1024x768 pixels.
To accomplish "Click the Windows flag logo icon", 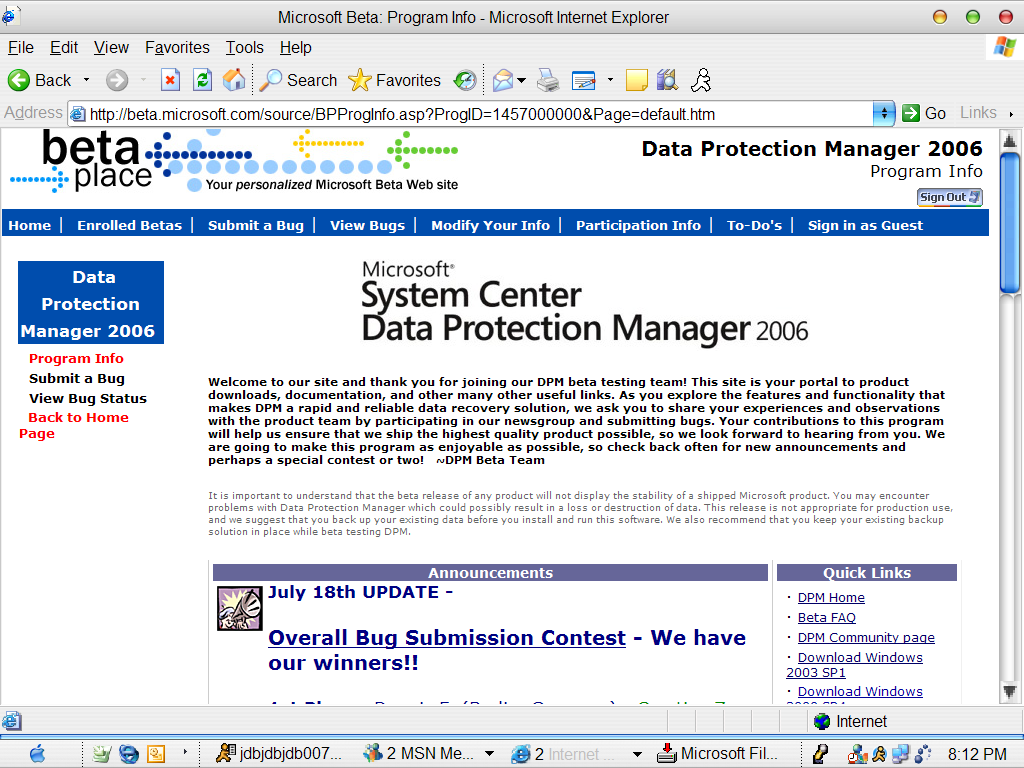I will point(1004,47).
